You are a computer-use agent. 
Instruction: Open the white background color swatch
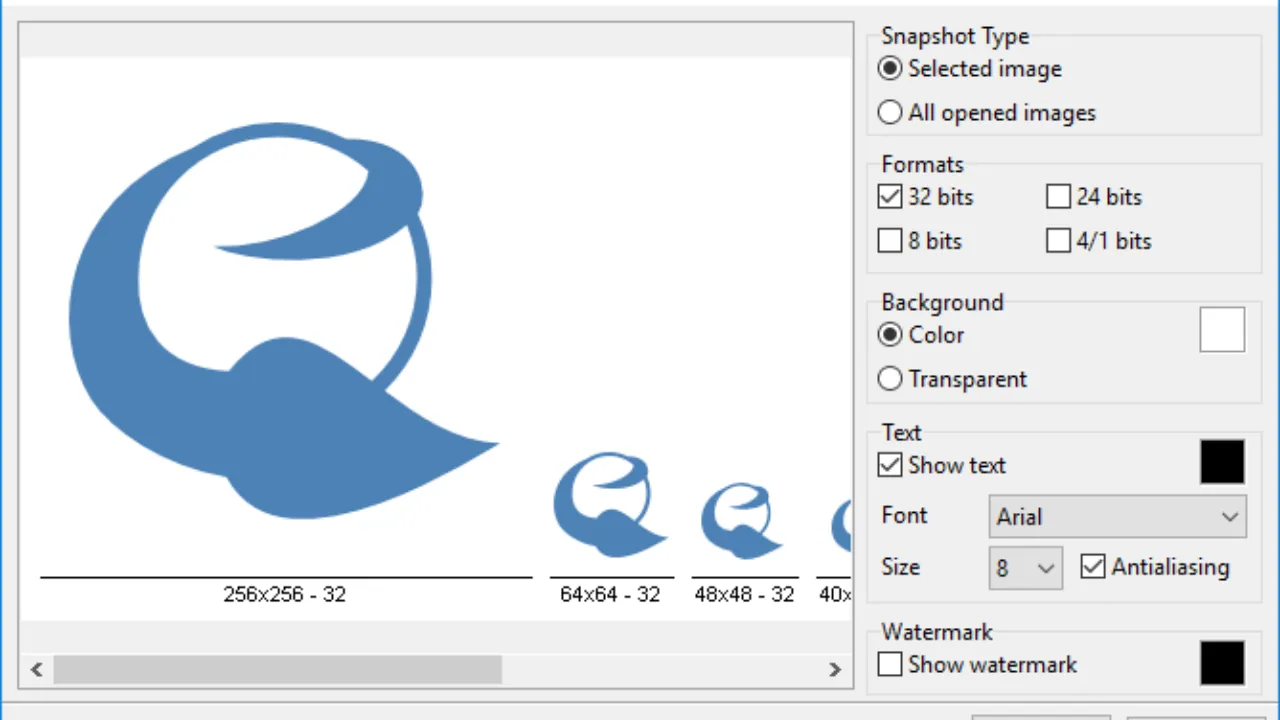[1222, 330]
